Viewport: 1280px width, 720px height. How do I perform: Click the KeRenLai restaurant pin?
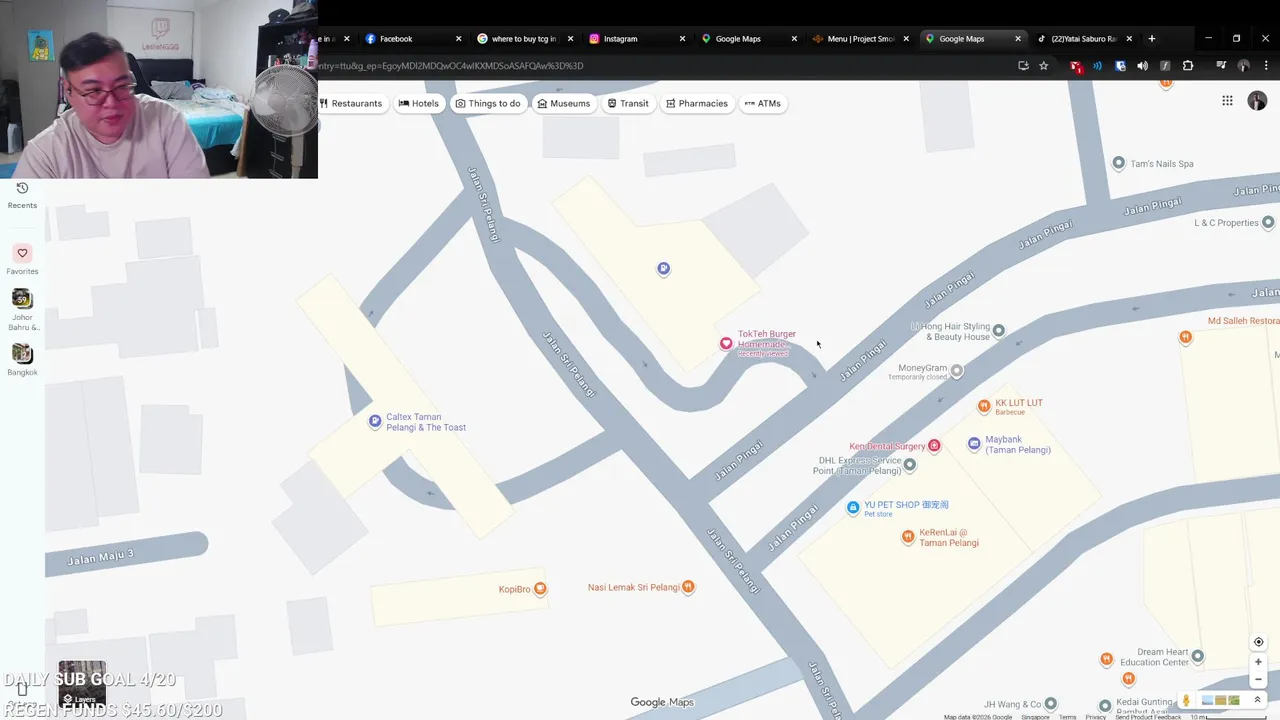(x=908, y=537)
